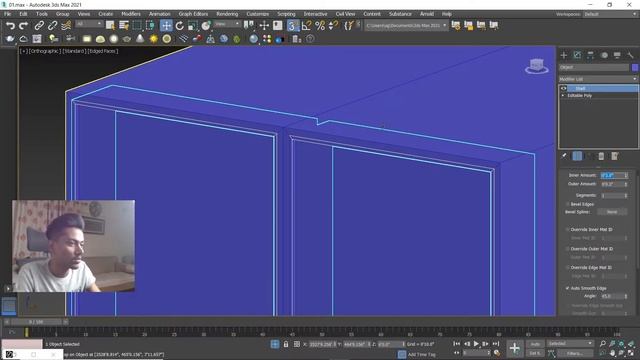
Task: Remove modifier with the trash icon
Action: (601, 156)
